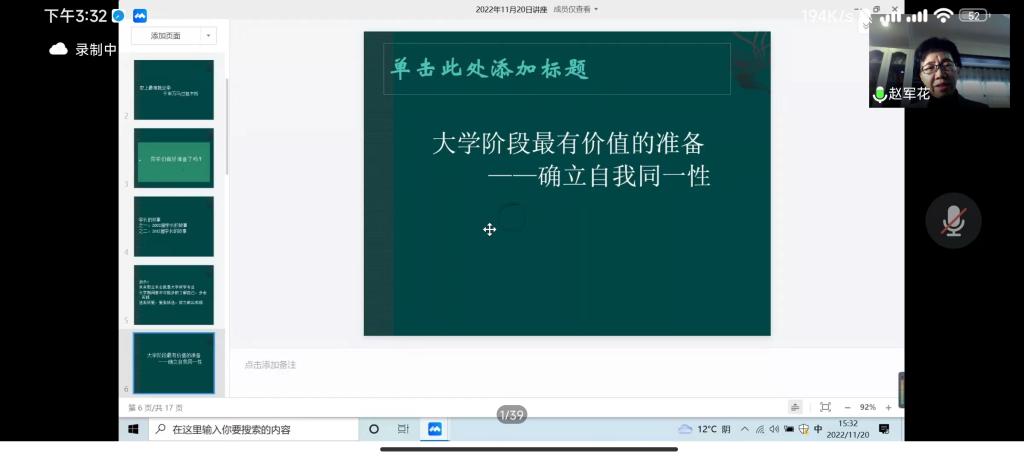Zoom out with the minus button
Viewport: 1024px width, 460px height.
847,407
